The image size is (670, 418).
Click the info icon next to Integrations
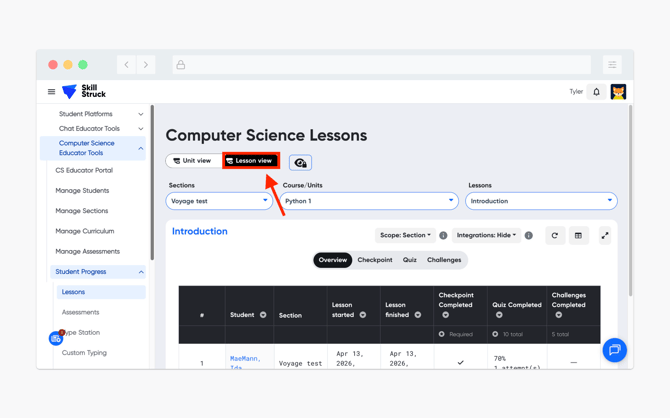tap(529, 236)
